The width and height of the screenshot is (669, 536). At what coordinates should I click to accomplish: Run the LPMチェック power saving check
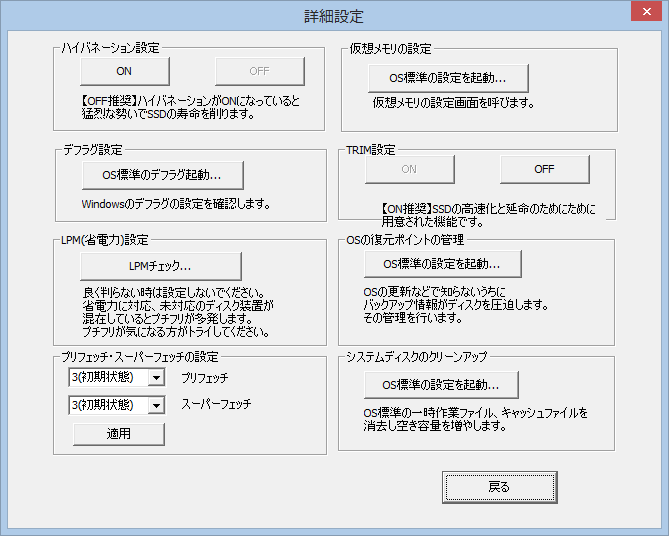(161, 266)
